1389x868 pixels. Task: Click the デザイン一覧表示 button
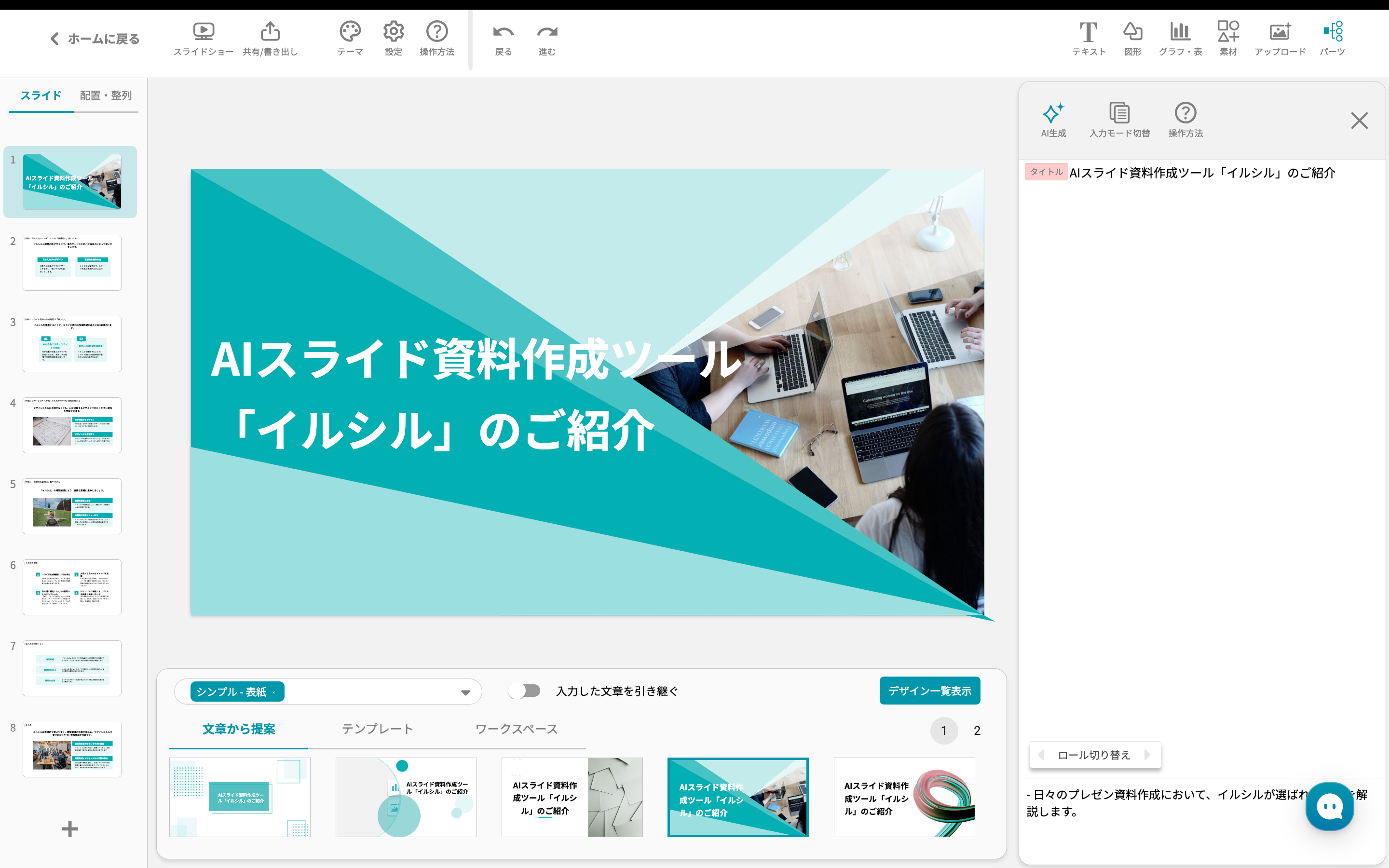[929, 691]
